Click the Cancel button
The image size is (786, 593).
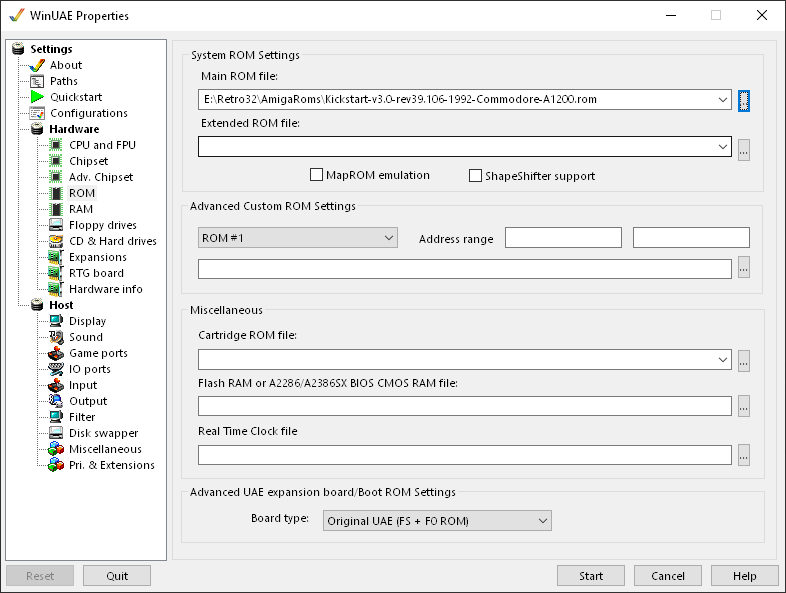668,576
